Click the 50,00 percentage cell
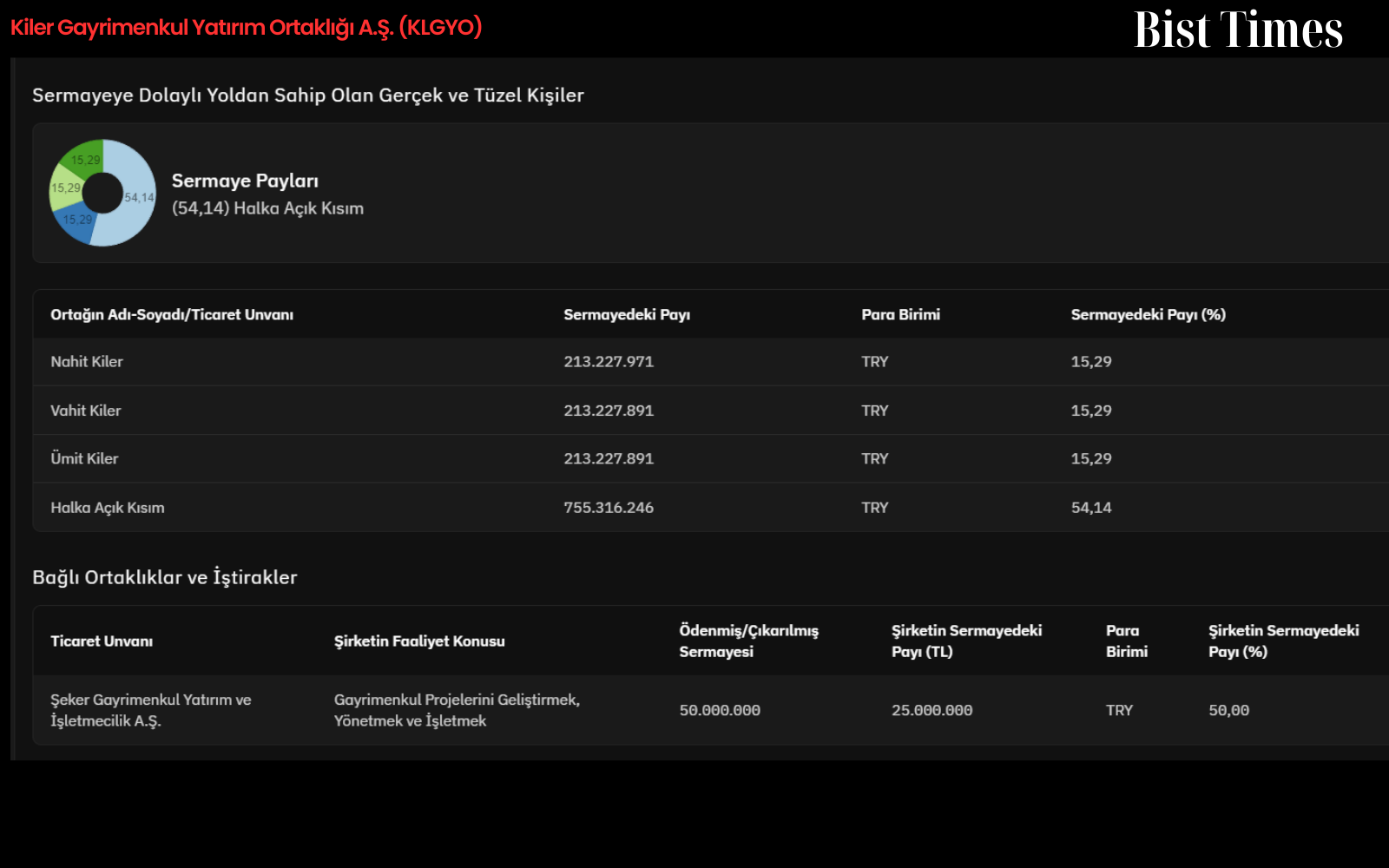The width and height of the screenshot is (1389, 868). pos(1229,710)
